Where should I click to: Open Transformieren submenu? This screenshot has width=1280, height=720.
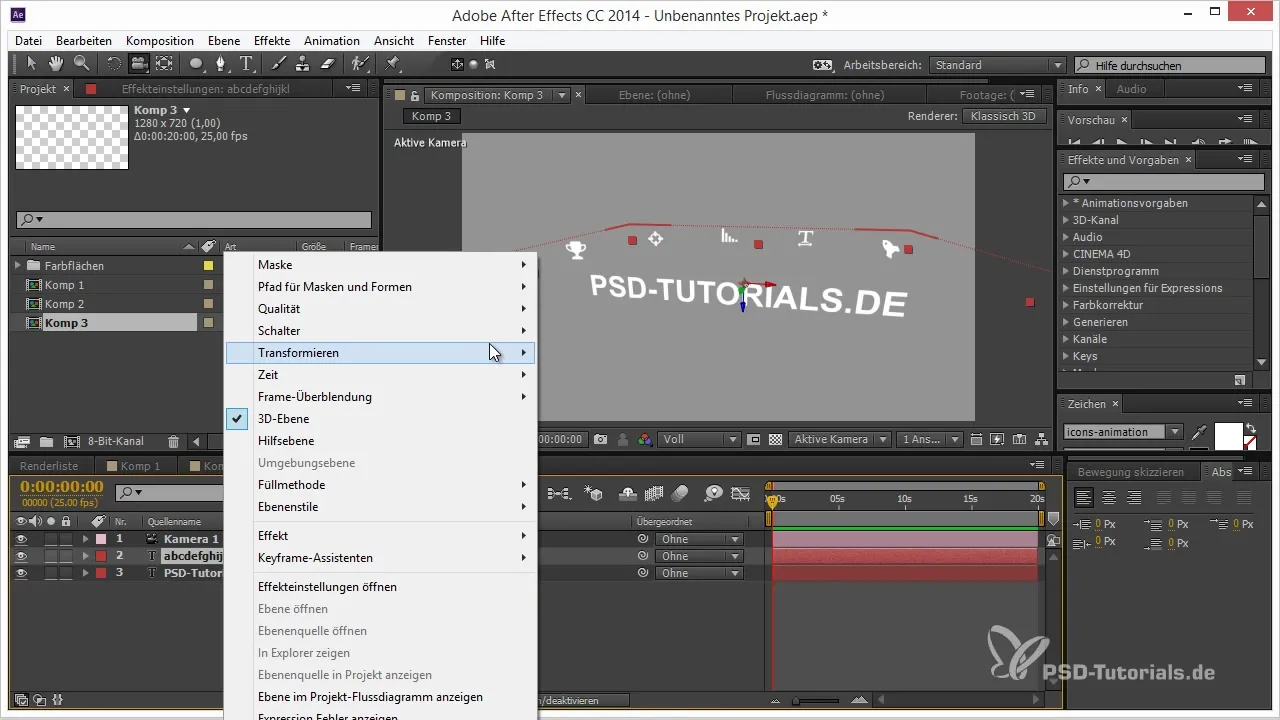(x=380, y=353)
